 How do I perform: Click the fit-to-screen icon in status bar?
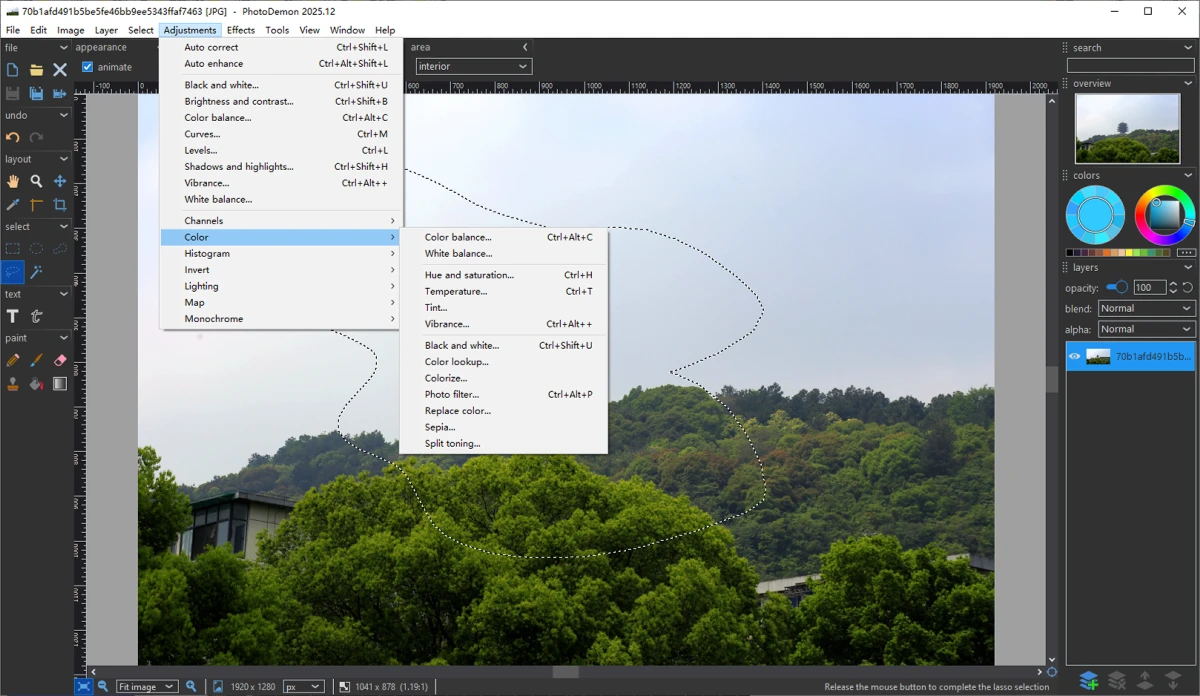pyautogui.click(x=84, y=686)
